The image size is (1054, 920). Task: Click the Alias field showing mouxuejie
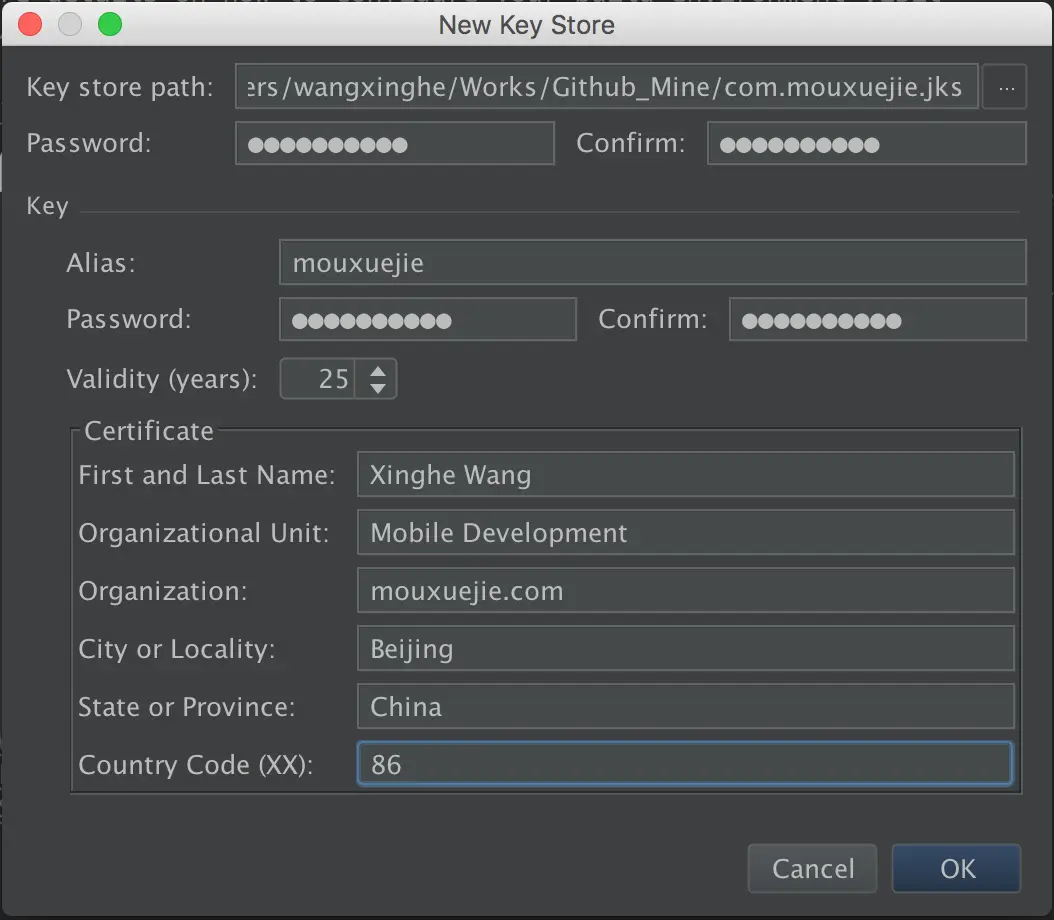[652, 262]
